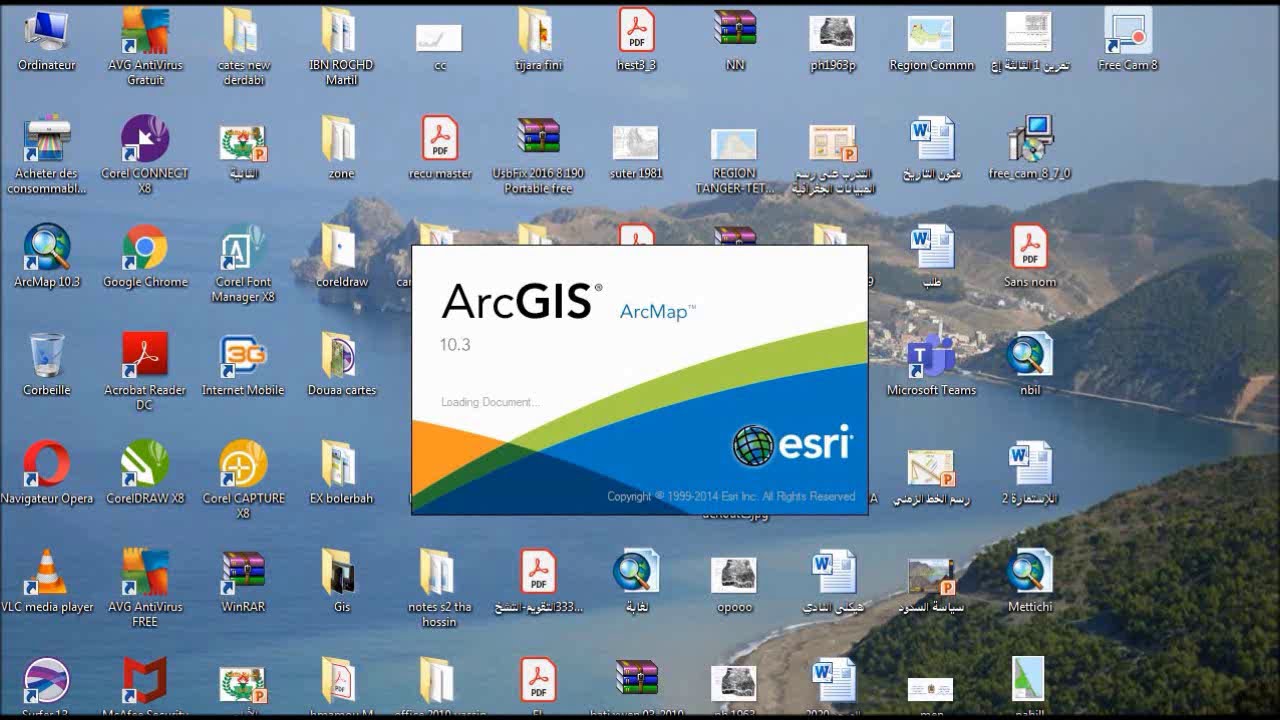Open the Ordinateur desktop icon
Viewport: 1280px width, 720px height.
pyautogui.click(x=46, y=32)
